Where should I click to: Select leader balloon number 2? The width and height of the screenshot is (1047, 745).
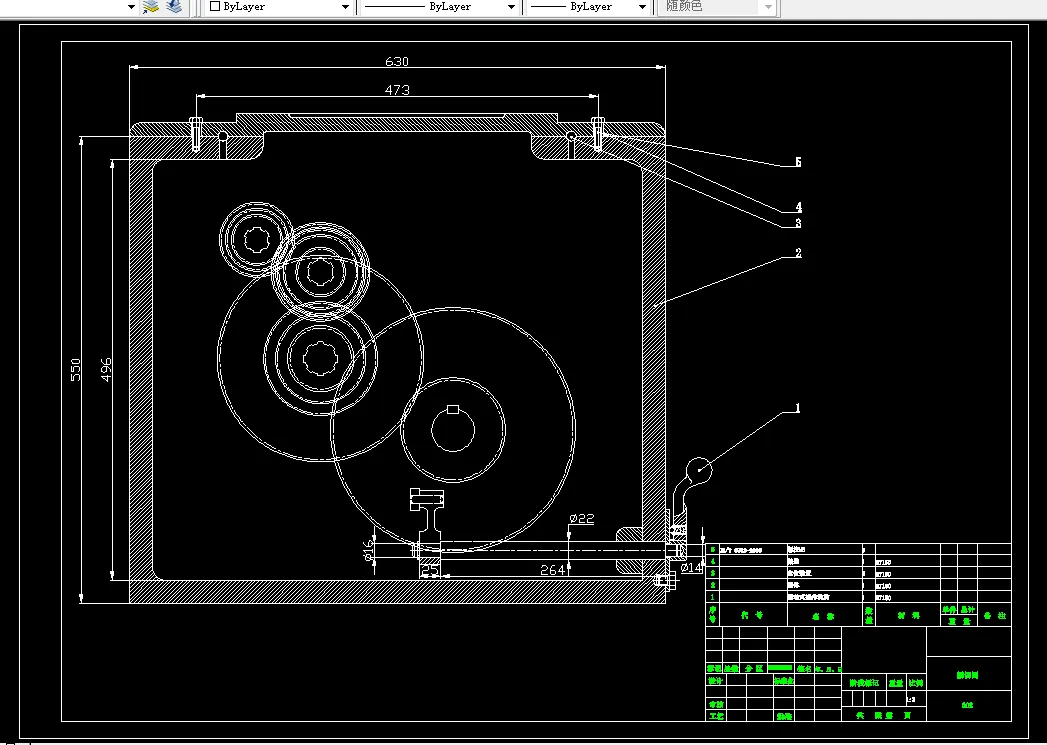(798, 253)
